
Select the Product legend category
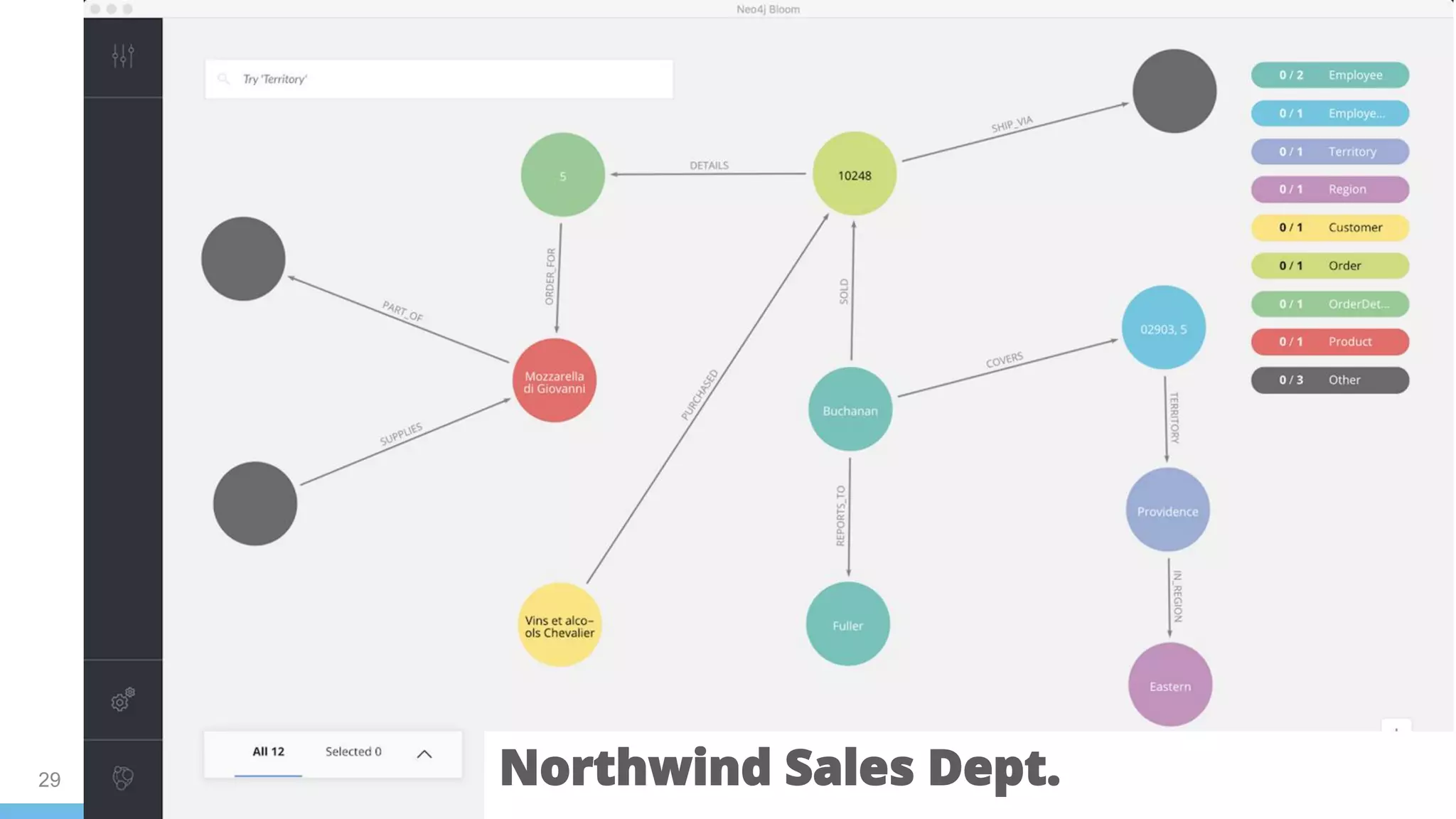coord(1329,342)
